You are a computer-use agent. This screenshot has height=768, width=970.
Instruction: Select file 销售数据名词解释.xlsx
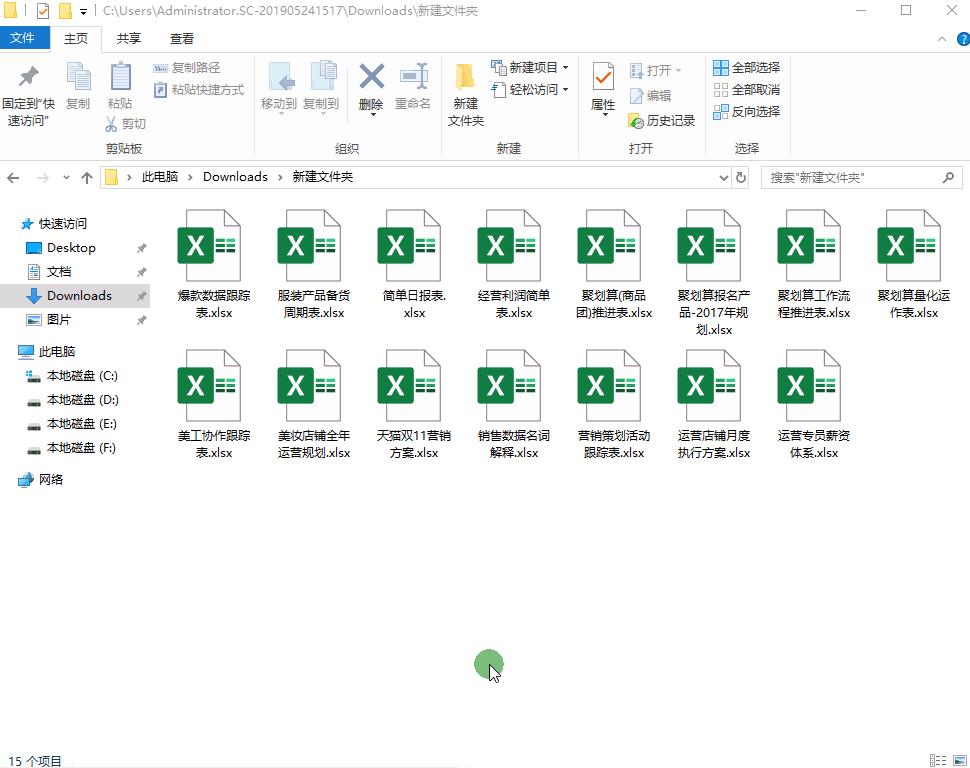(513, 405)
